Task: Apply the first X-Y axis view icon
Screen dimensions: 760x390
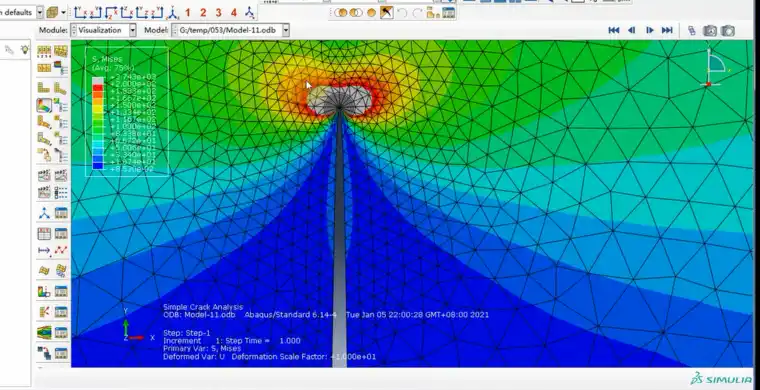Action: click(x=80, y=13)
